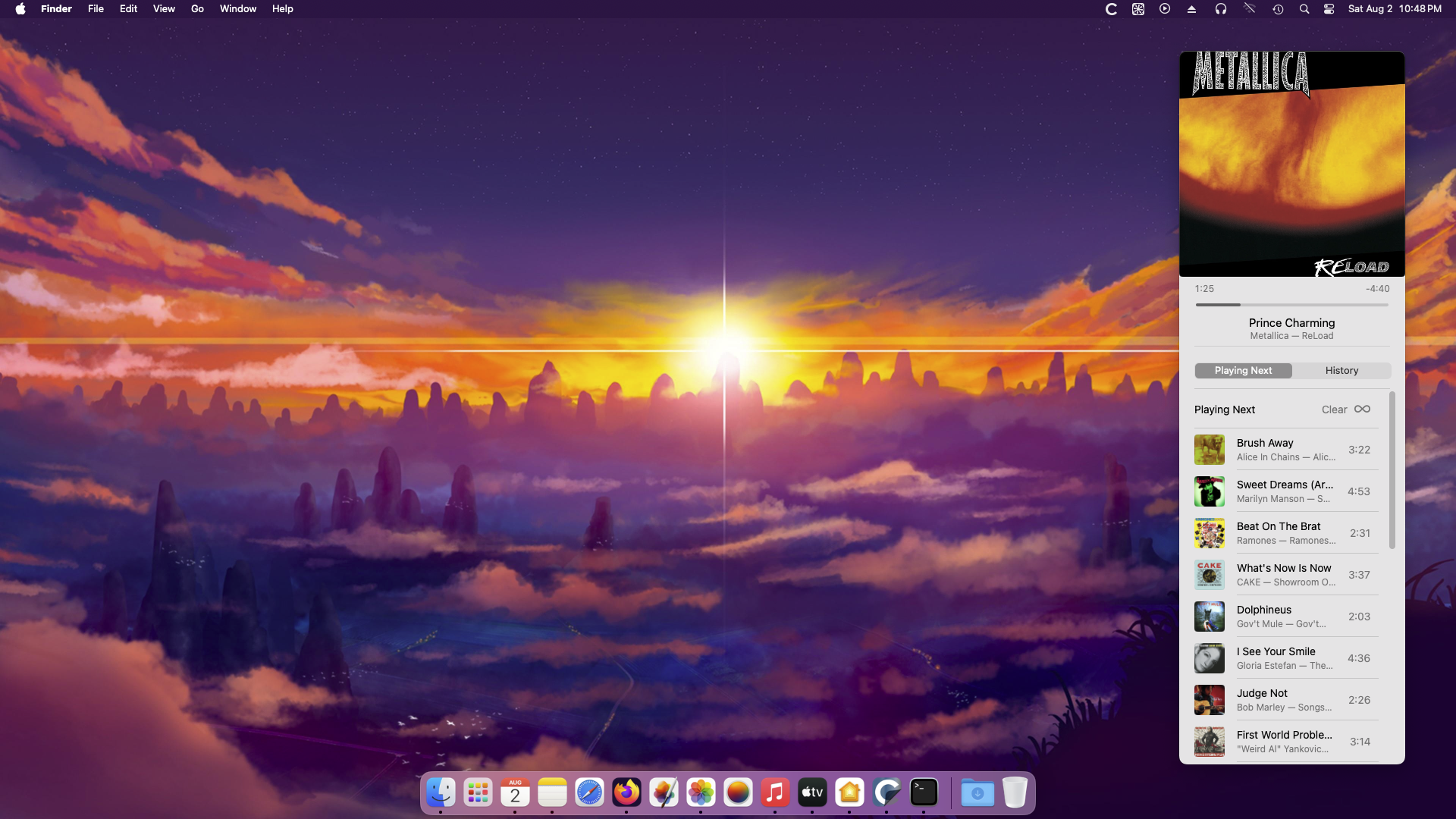Viewport: 1456px width, 819px height.
Task: Open Firefox from the Dock
Action: pos(626,793)
